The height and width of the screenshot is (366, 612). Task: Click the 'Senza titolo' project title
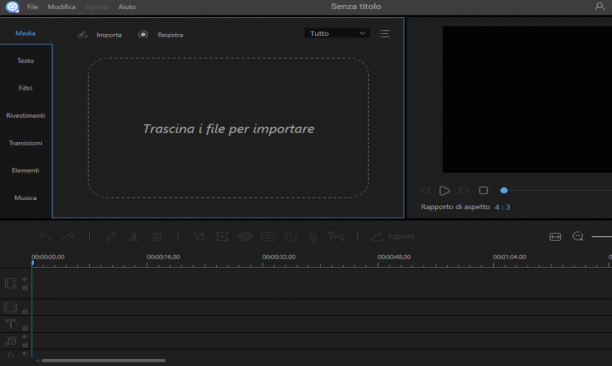[x=356, y=6]
